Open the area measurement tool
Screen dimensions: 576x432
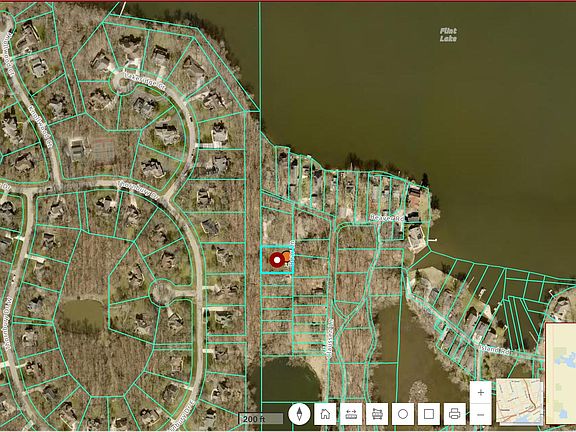click(377, 414)
